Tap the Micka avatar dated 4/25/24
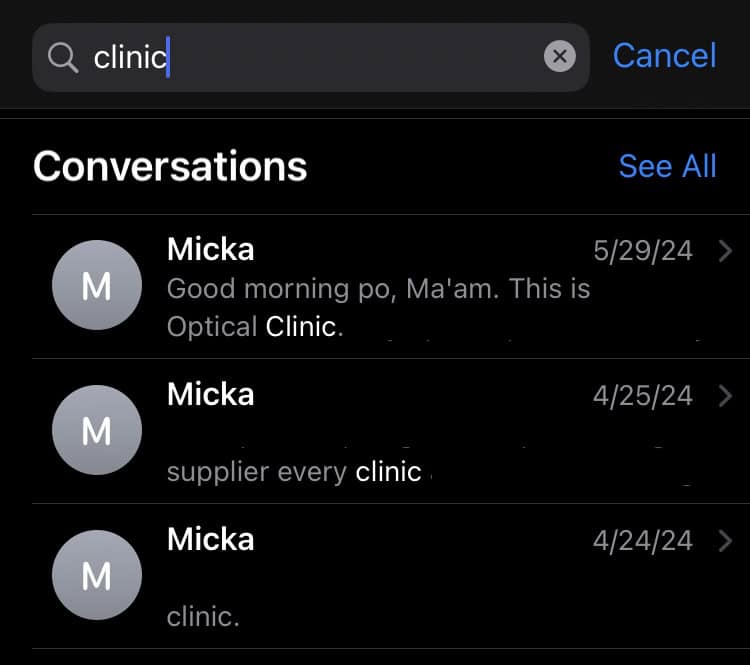The height and width of the screenshot is (665, 750). [96, 431]
